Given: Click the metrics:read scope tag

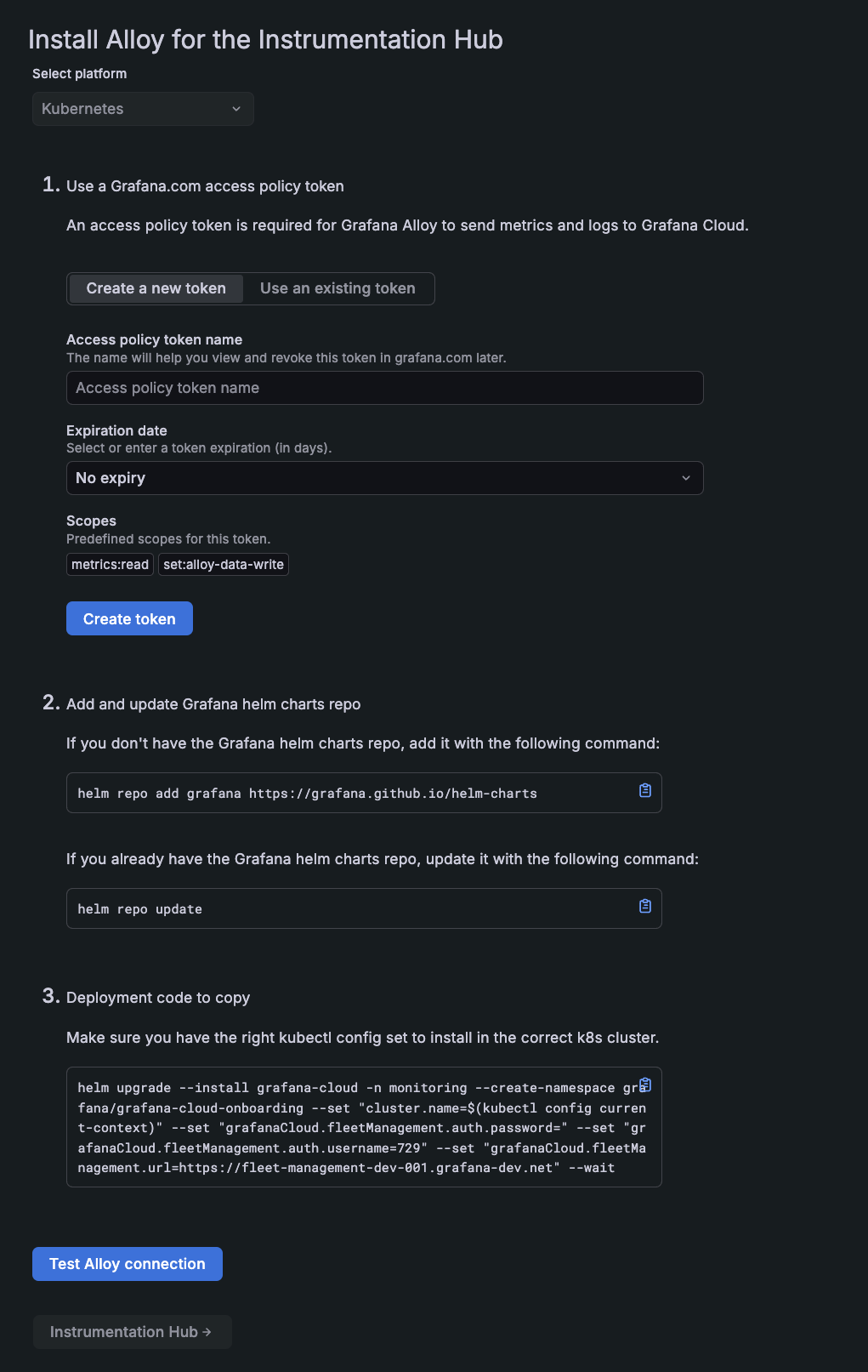Looking at the screenshot, I should (x=110, y=565).
